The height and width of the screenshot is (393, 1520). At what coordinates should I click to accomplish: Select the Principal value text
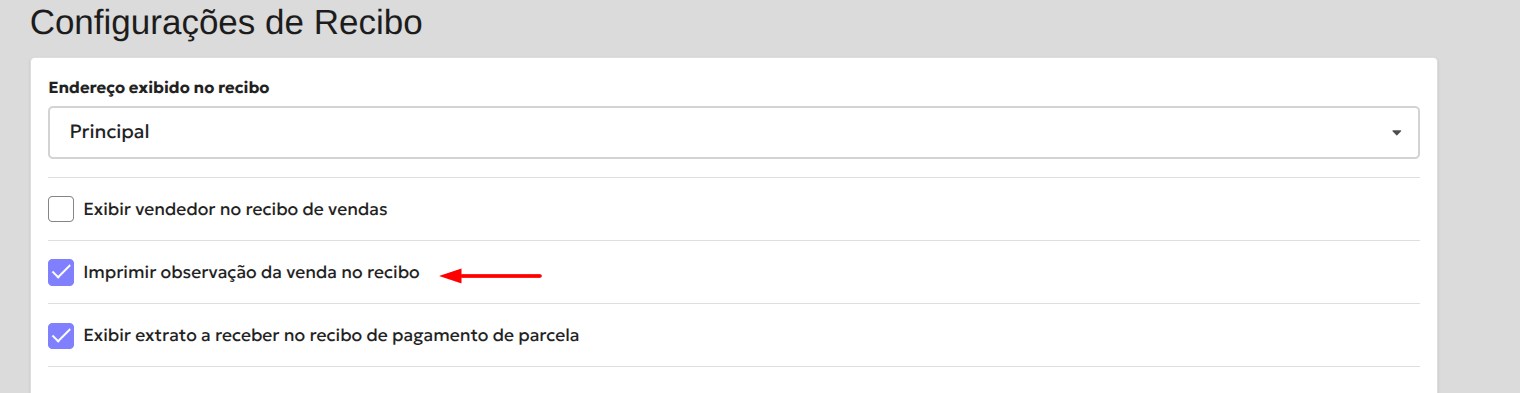pyautogui.click(x=109, y=132)
